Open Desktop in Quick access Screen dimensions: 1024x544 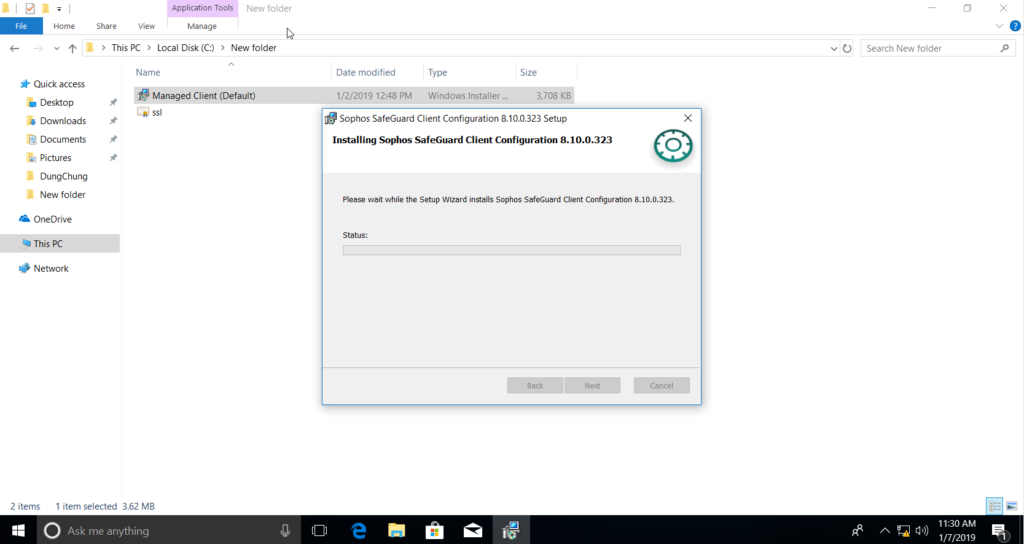tap(57, 103)
